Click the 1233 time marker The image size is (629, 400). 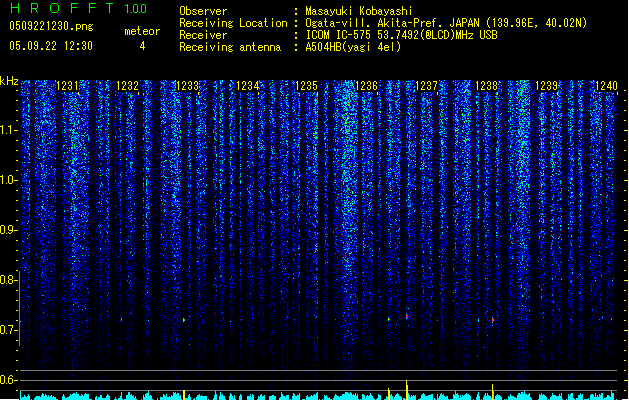[x=187, y=86]
